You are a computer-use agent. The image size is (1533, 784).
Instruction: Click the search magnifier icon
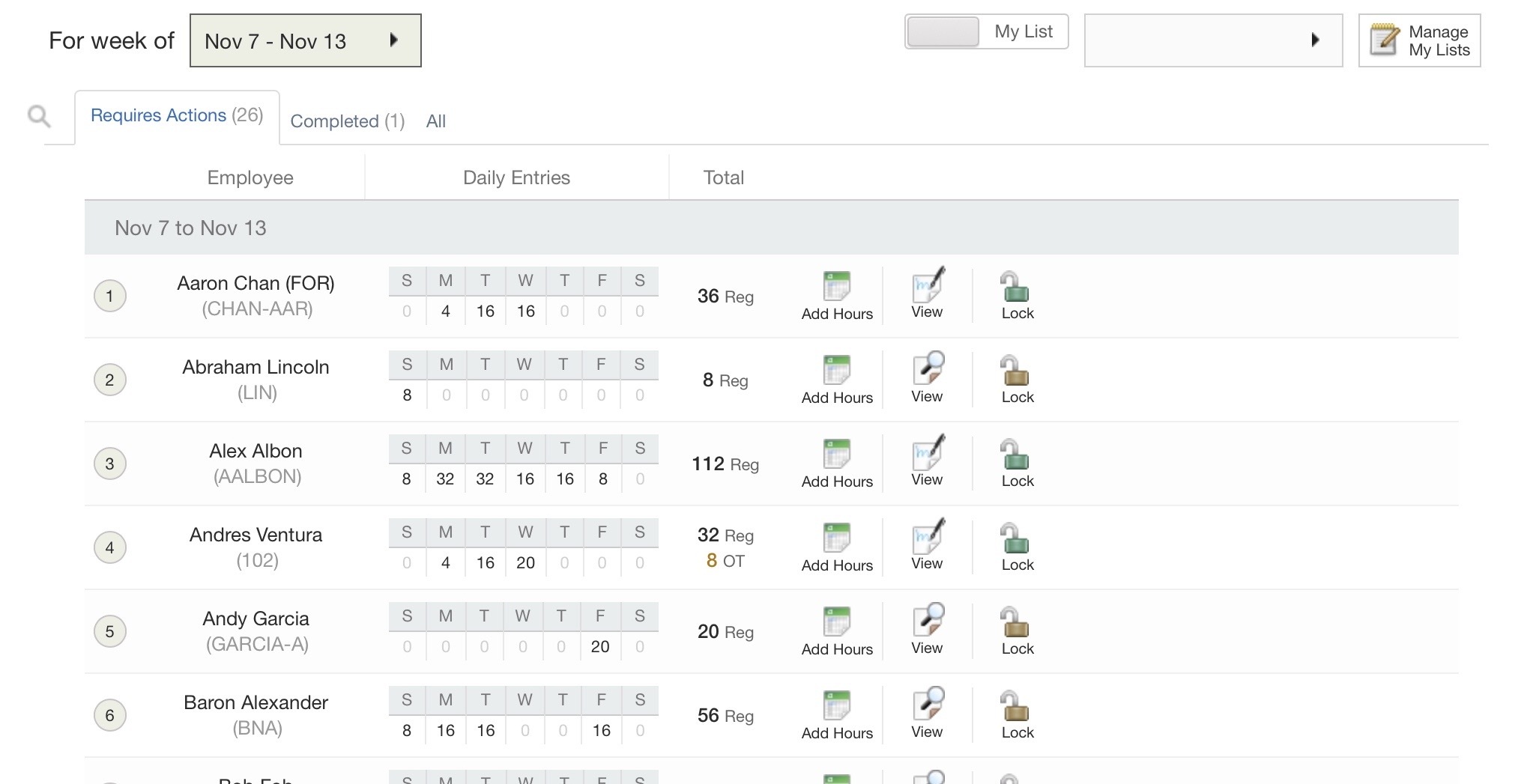click(x=39, y=117)
